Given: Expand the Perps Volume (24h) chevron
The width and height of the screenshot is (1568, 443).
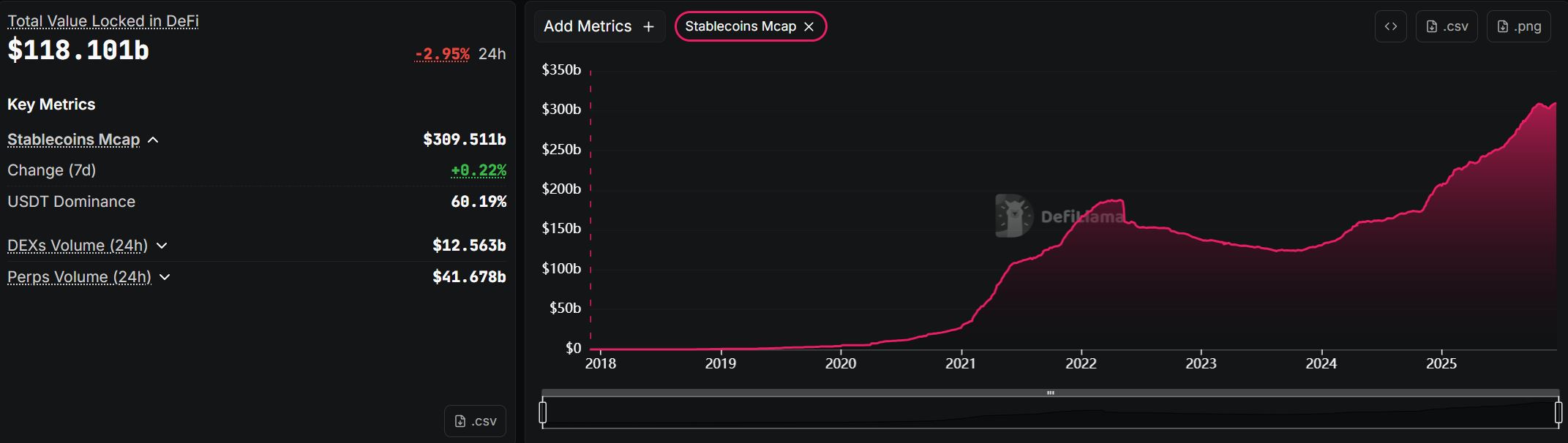Looking at the screenshot, I should (x=165, y=277).
